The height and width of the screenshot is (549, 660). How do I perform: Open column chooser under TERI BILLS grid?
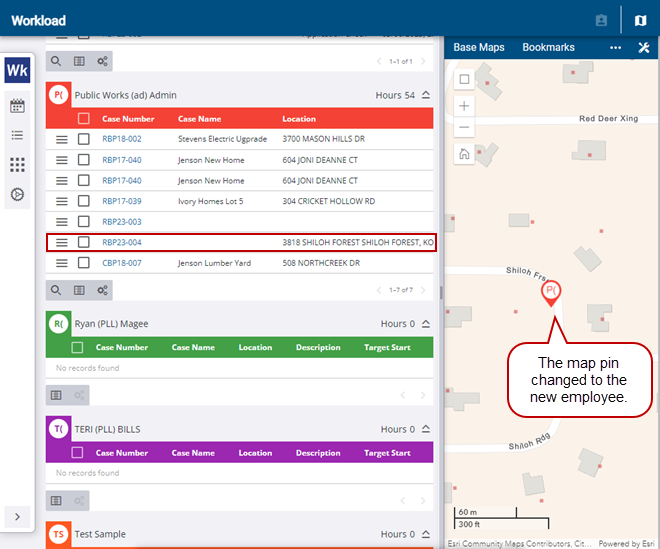(x=56, y=500)
